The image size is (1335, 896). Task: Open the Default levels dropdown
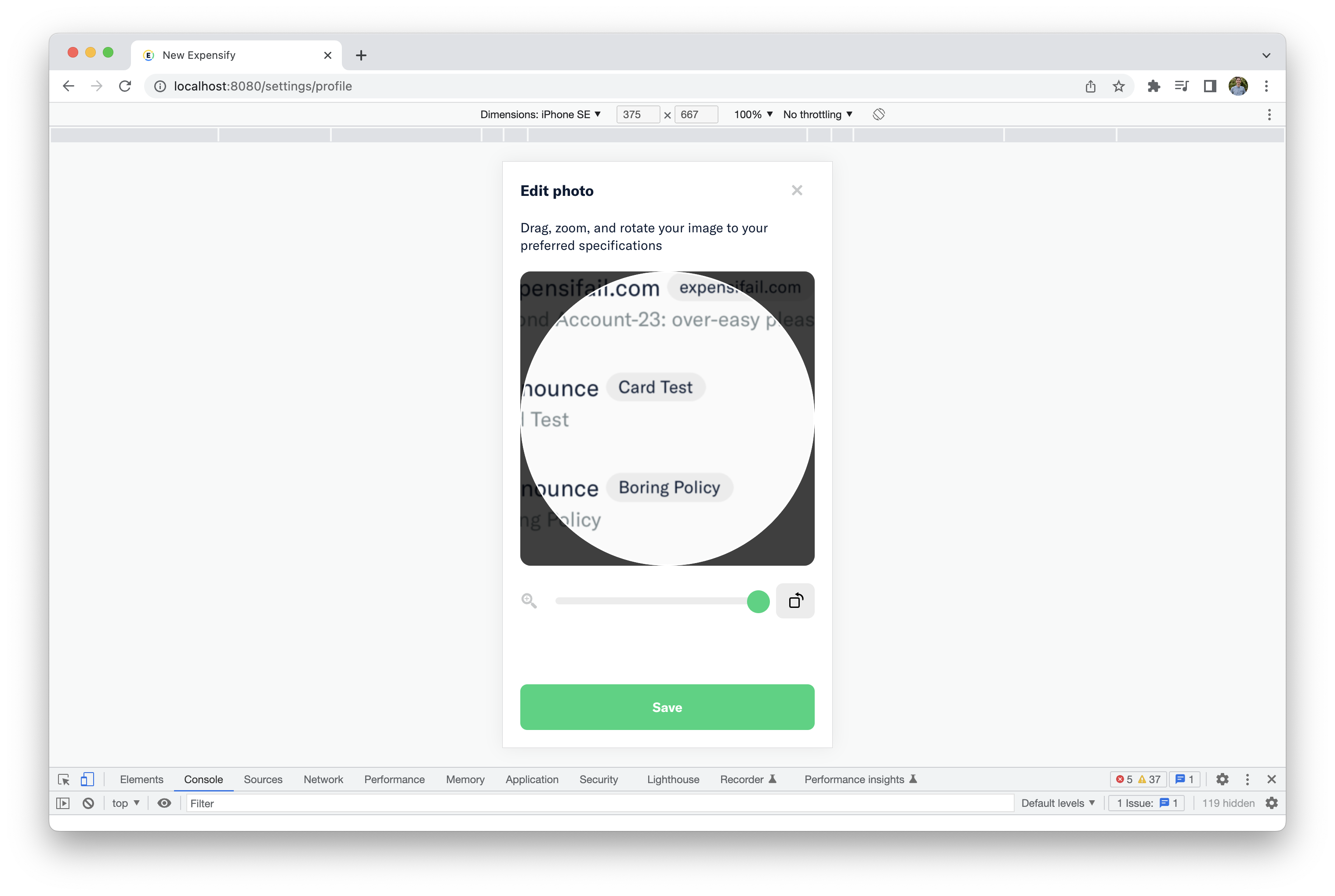click(1057, 803)
